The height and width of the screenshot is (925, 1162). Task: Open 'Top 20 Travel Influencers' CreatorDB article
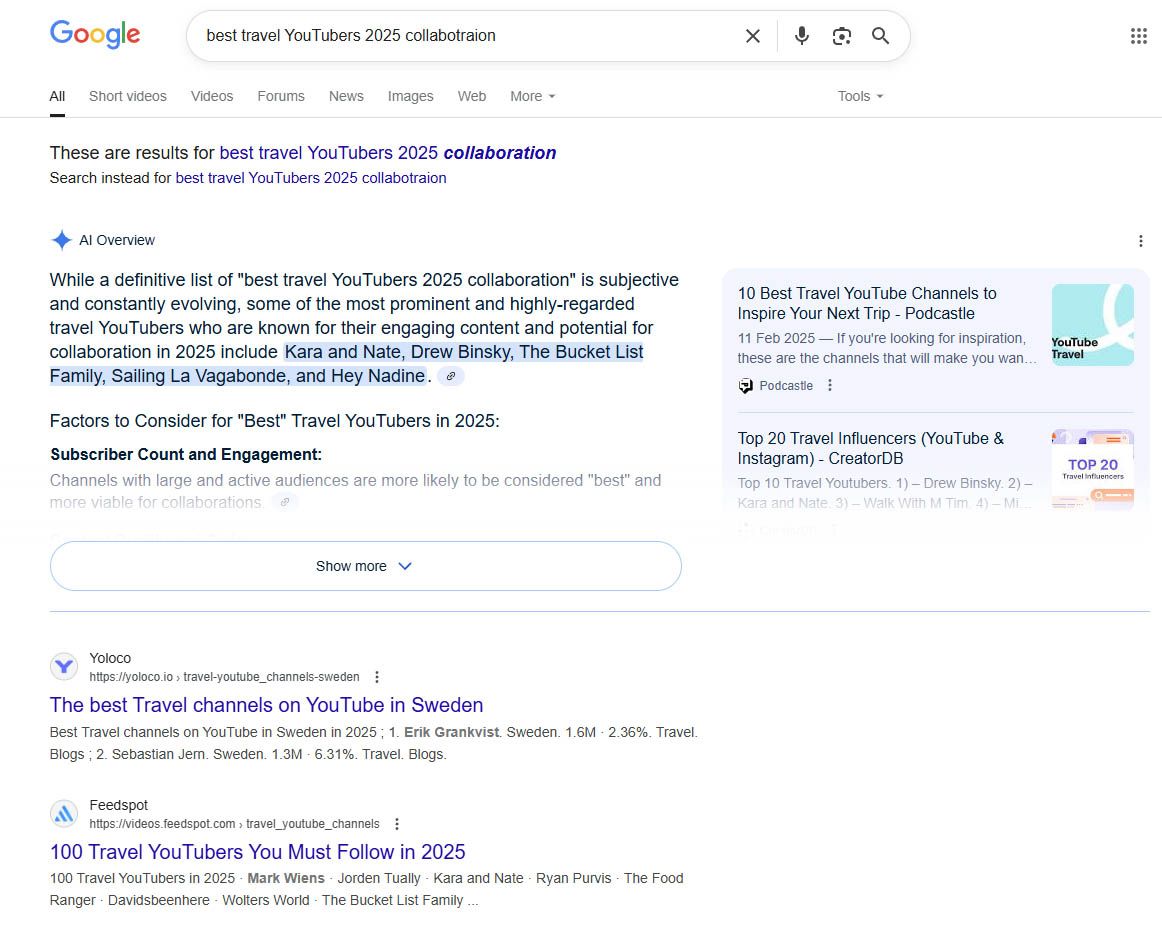point(871,448)
